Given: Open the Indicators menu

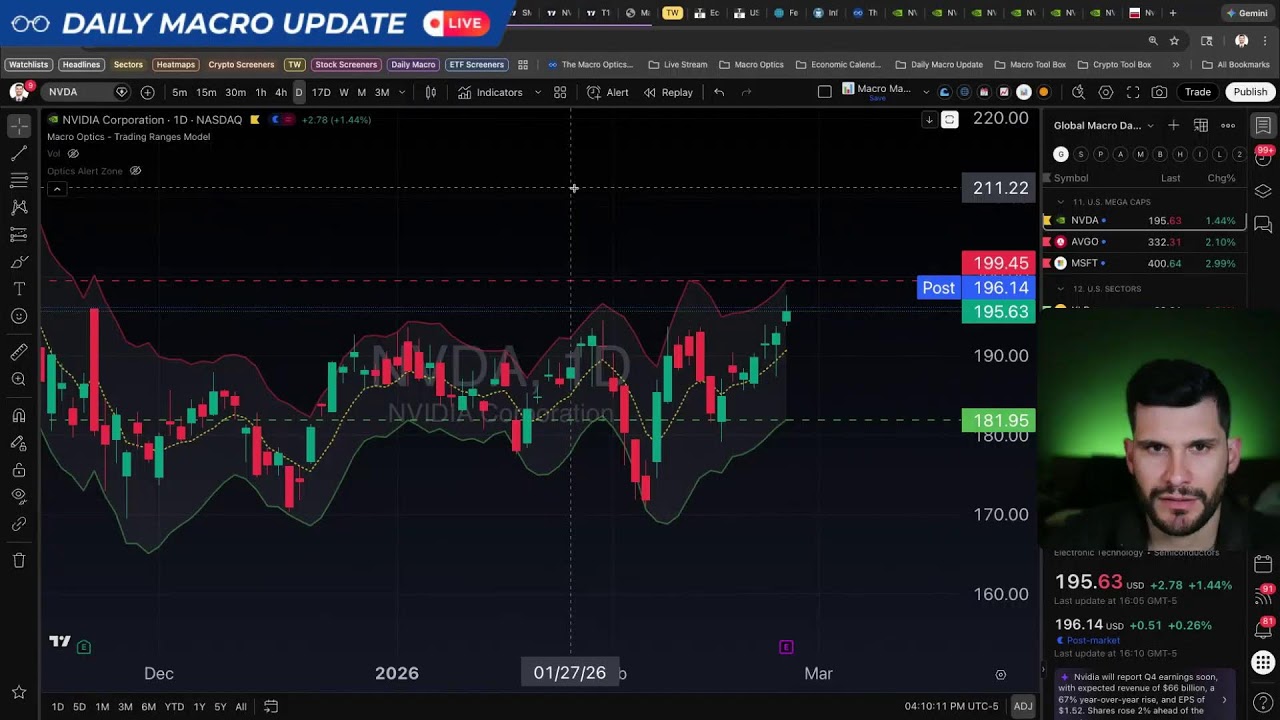Looking at the screenshot, I should 490,92.
